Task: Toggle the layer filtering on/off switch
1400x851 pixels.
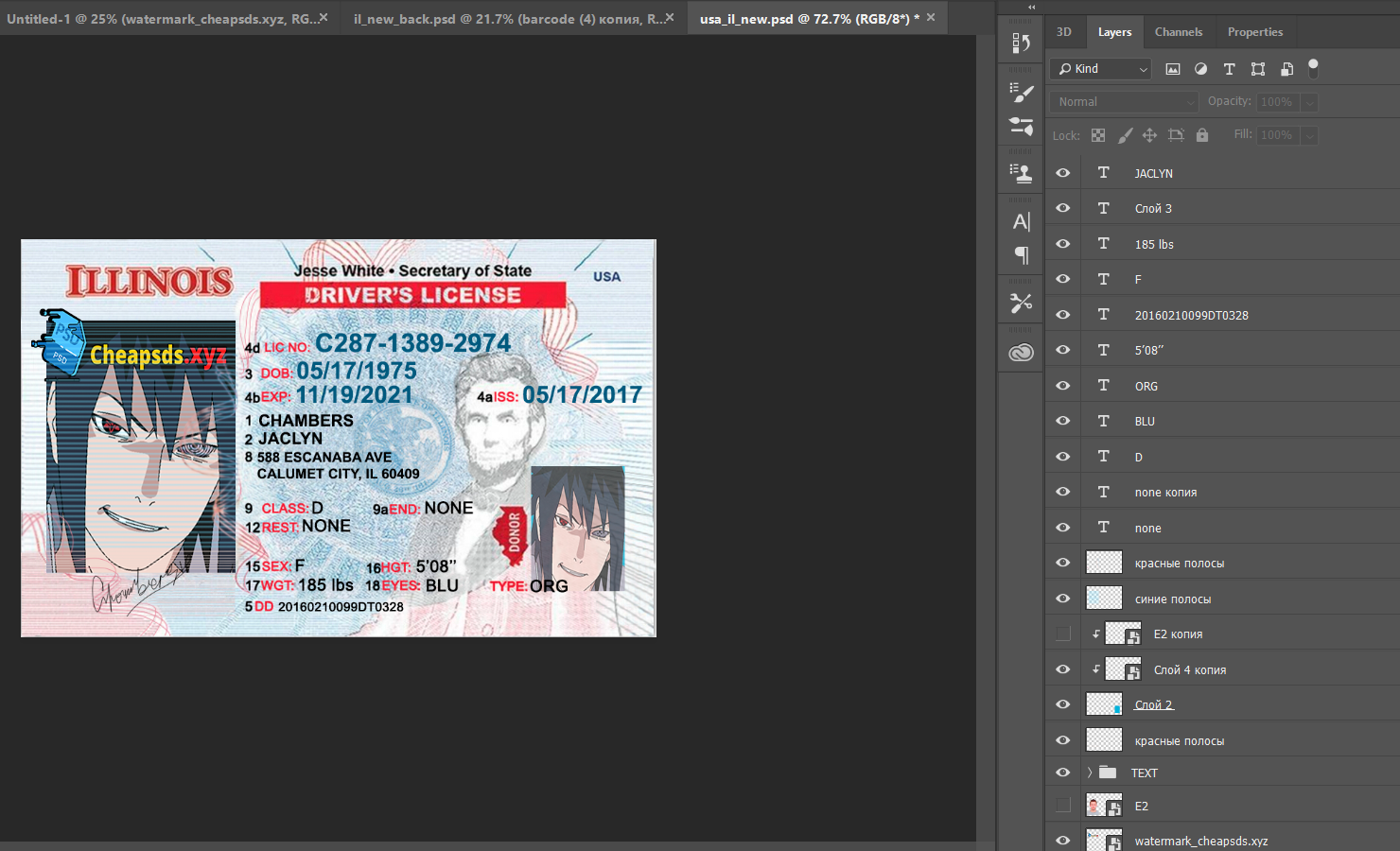Action: (x=1313, y=68)
